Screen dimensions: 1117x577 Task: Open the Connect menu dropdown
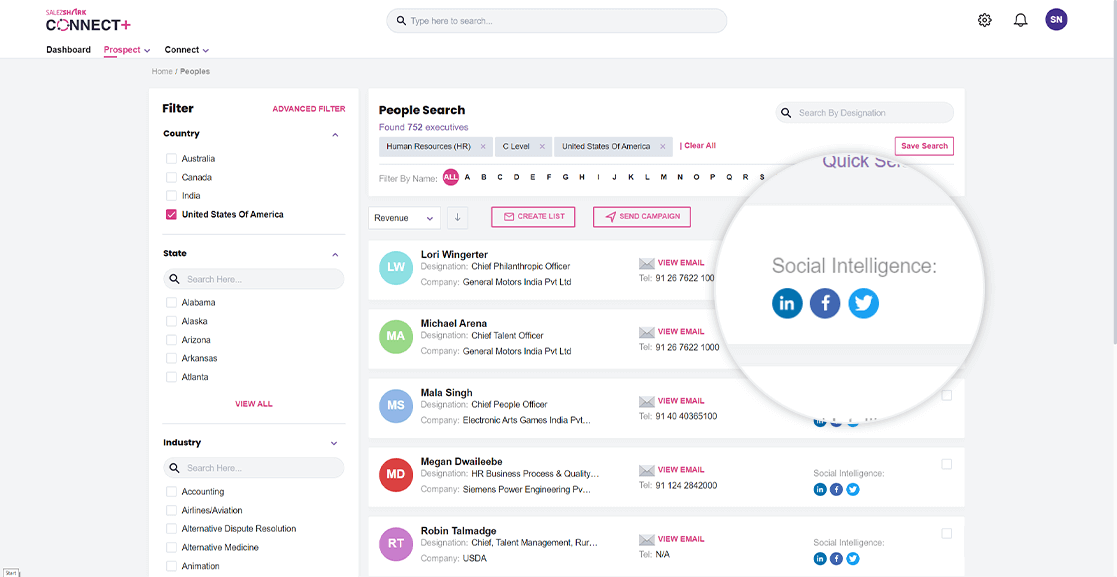point(187,50)
